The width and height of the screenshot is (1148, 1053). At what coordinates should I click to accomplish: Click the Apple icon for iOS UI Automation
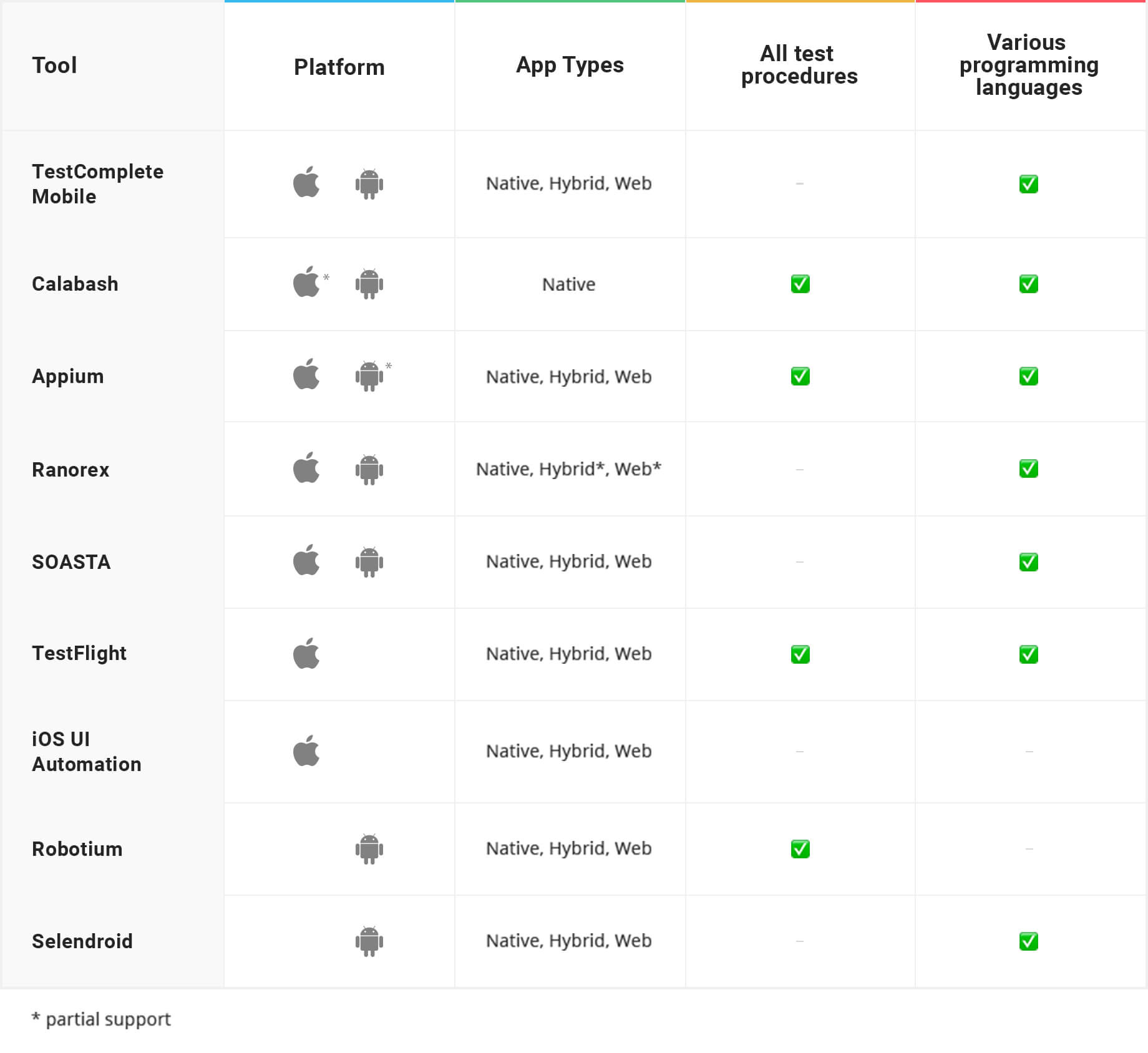[306, 750]
